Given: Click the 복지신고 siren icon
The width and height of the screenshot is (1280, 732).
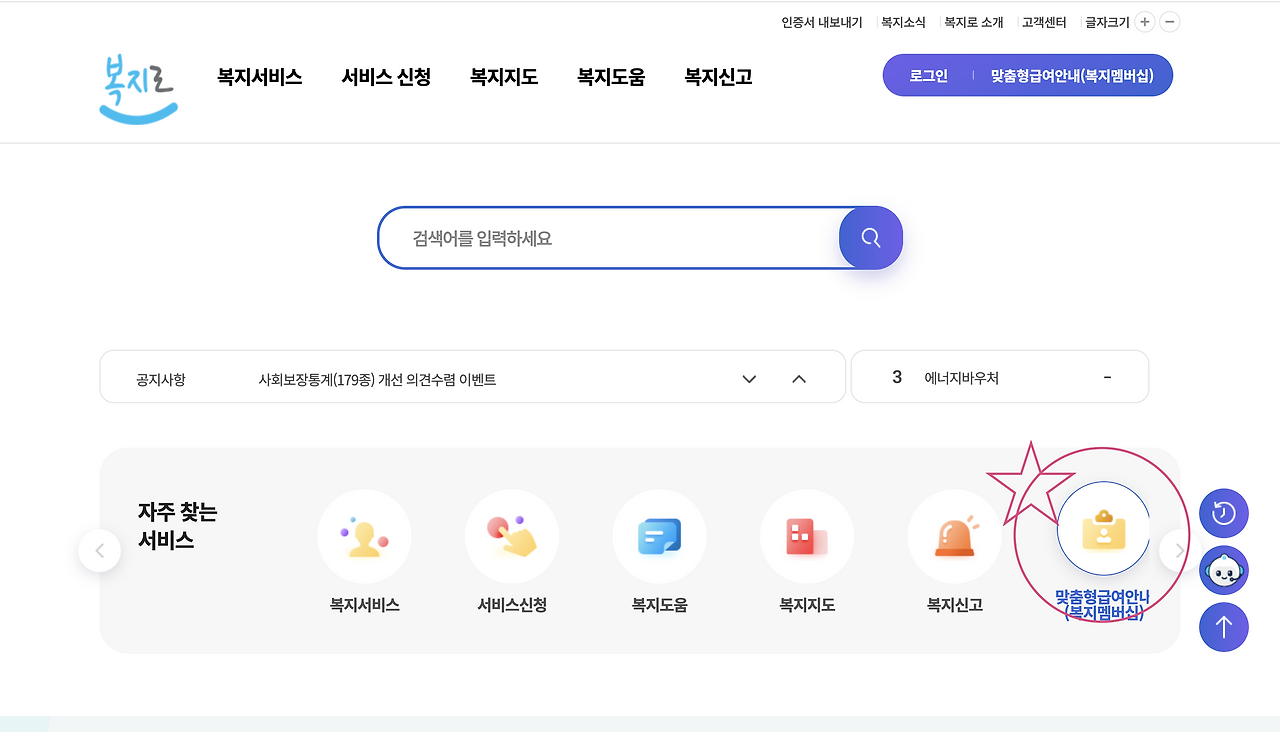Looking at the screenshot, I should [x=954, y=536].
